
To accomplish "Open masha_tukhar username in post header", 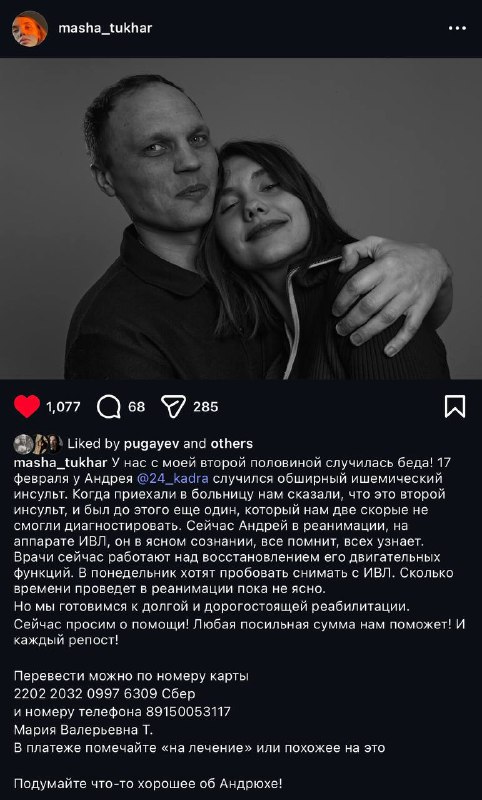I will tap(105, 28).
